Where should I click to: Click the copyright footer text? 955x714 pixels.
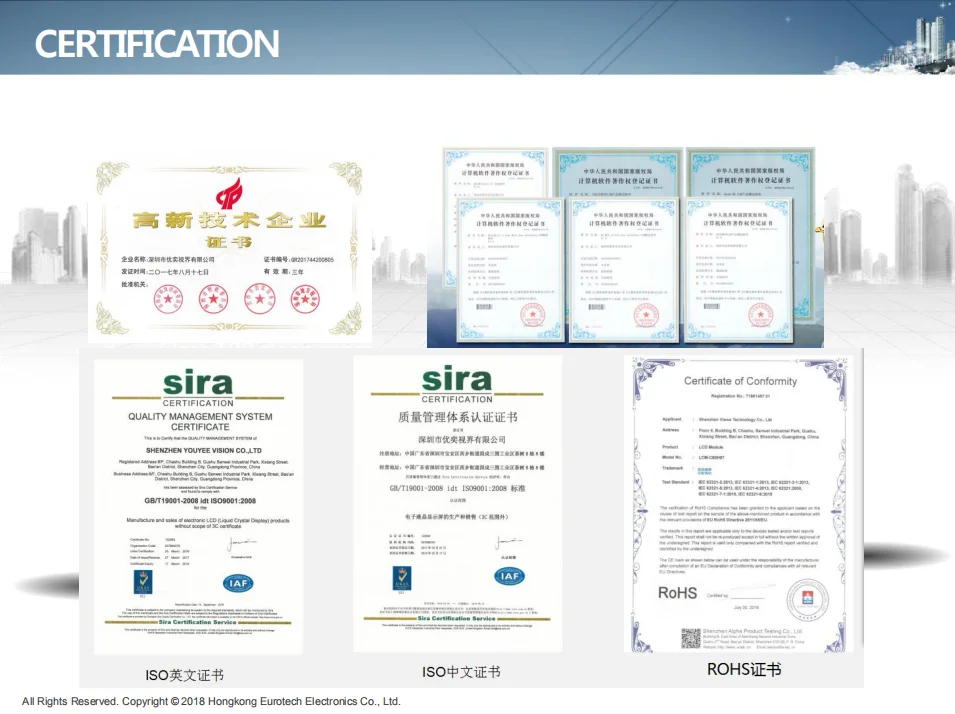211,701
